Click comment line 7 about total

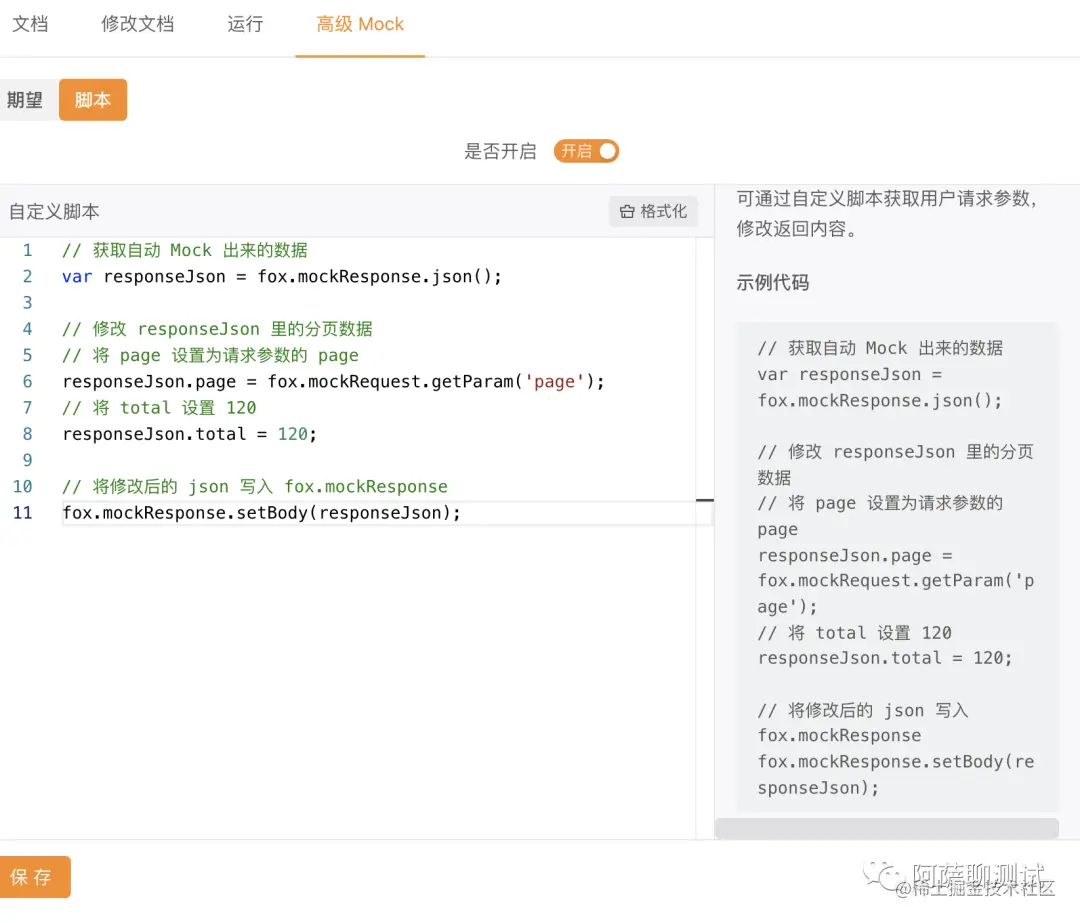(x=159, y=408)
